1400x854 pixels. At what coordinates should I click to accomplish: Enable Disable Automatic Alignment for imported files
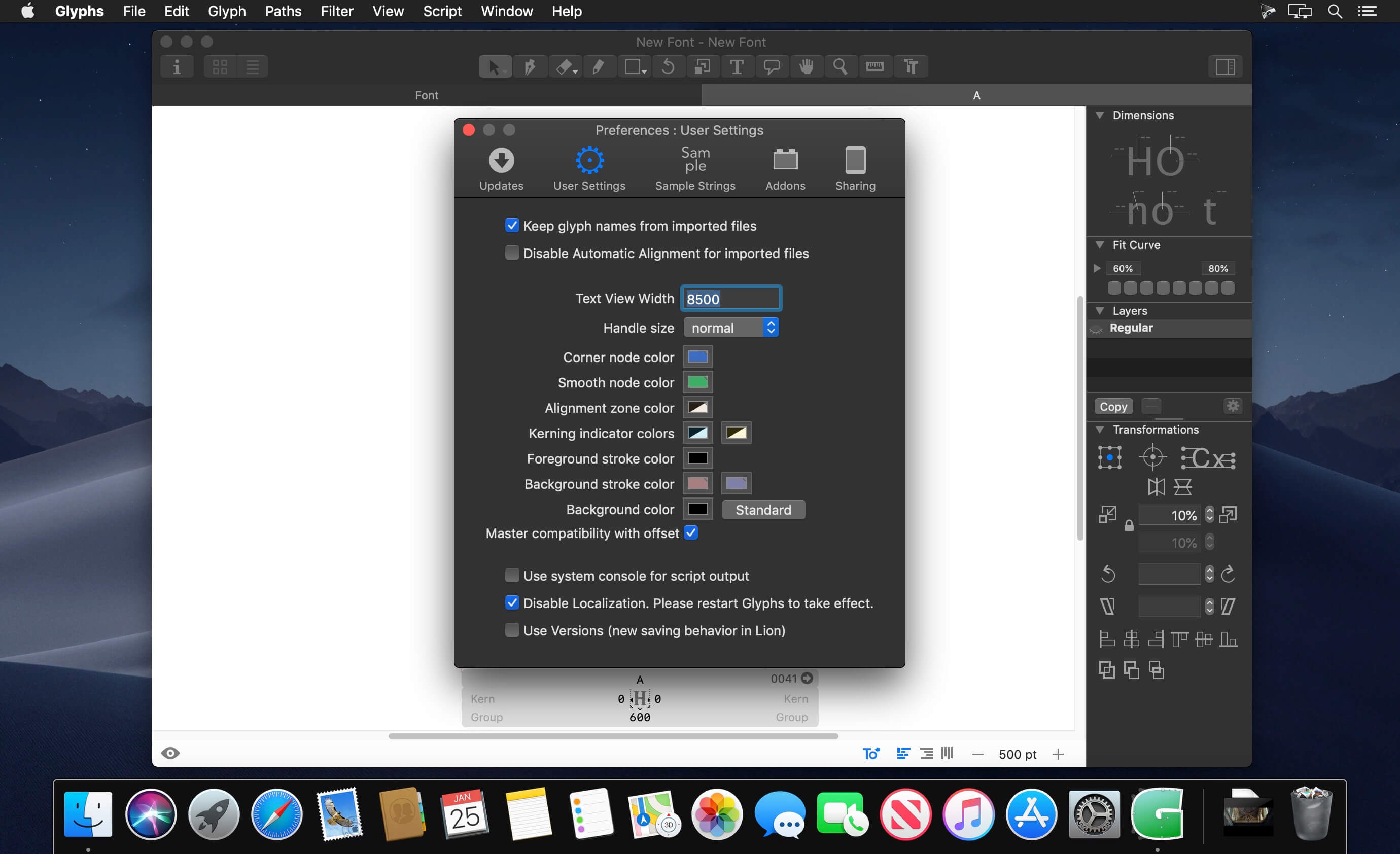pyautogui.click(x=512, y=253)
